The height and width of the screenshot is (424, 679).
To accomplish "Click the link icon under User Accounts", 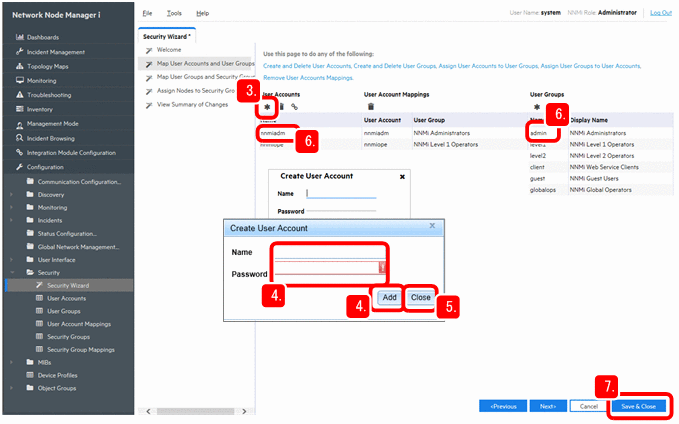I will pos(295,106).
